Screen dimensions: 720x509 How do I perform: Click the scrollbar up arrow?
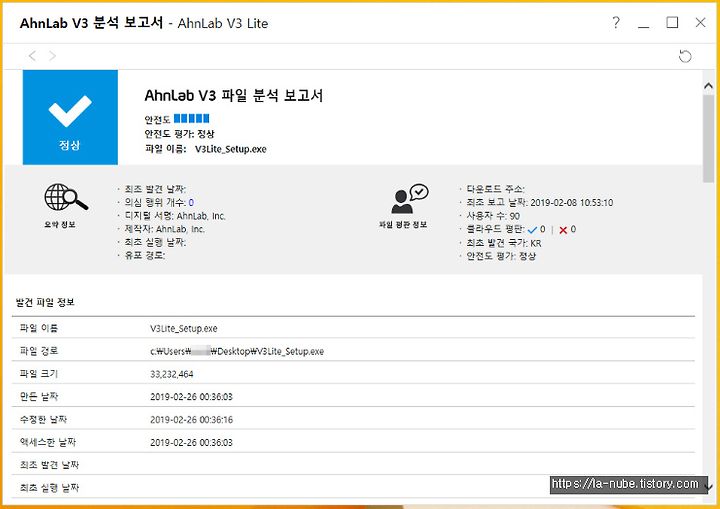[709, 86]
